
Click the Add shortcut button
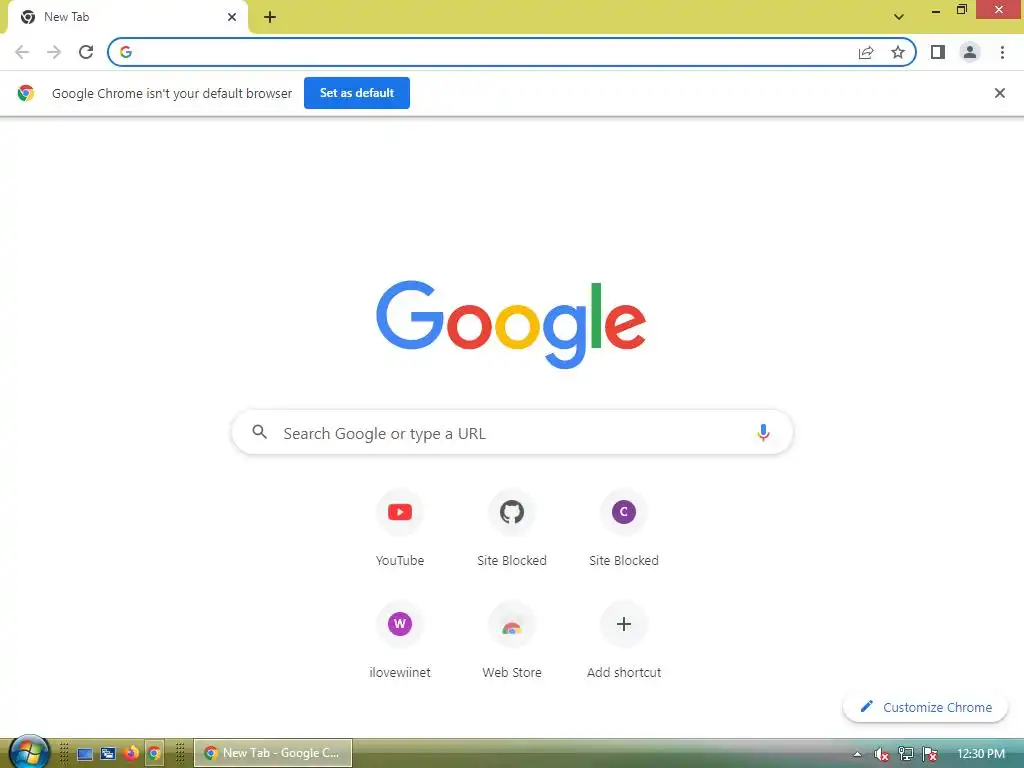[624, 639]
